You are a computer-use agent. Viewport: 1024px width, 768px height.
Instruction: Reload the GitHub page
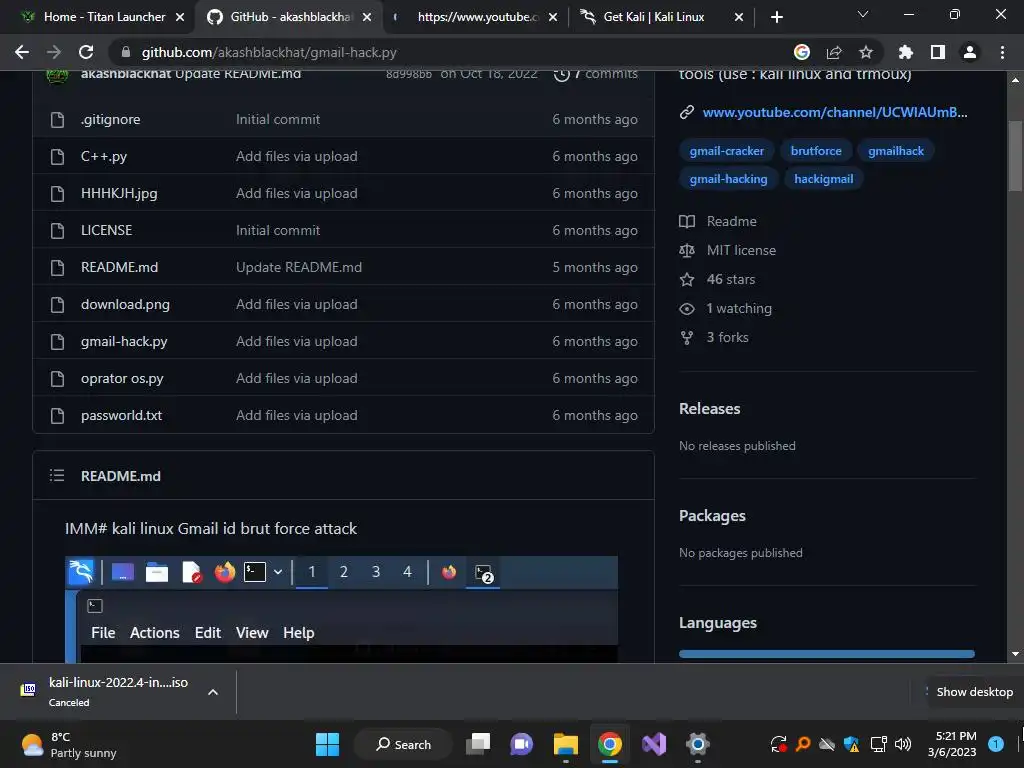point(86,52)
